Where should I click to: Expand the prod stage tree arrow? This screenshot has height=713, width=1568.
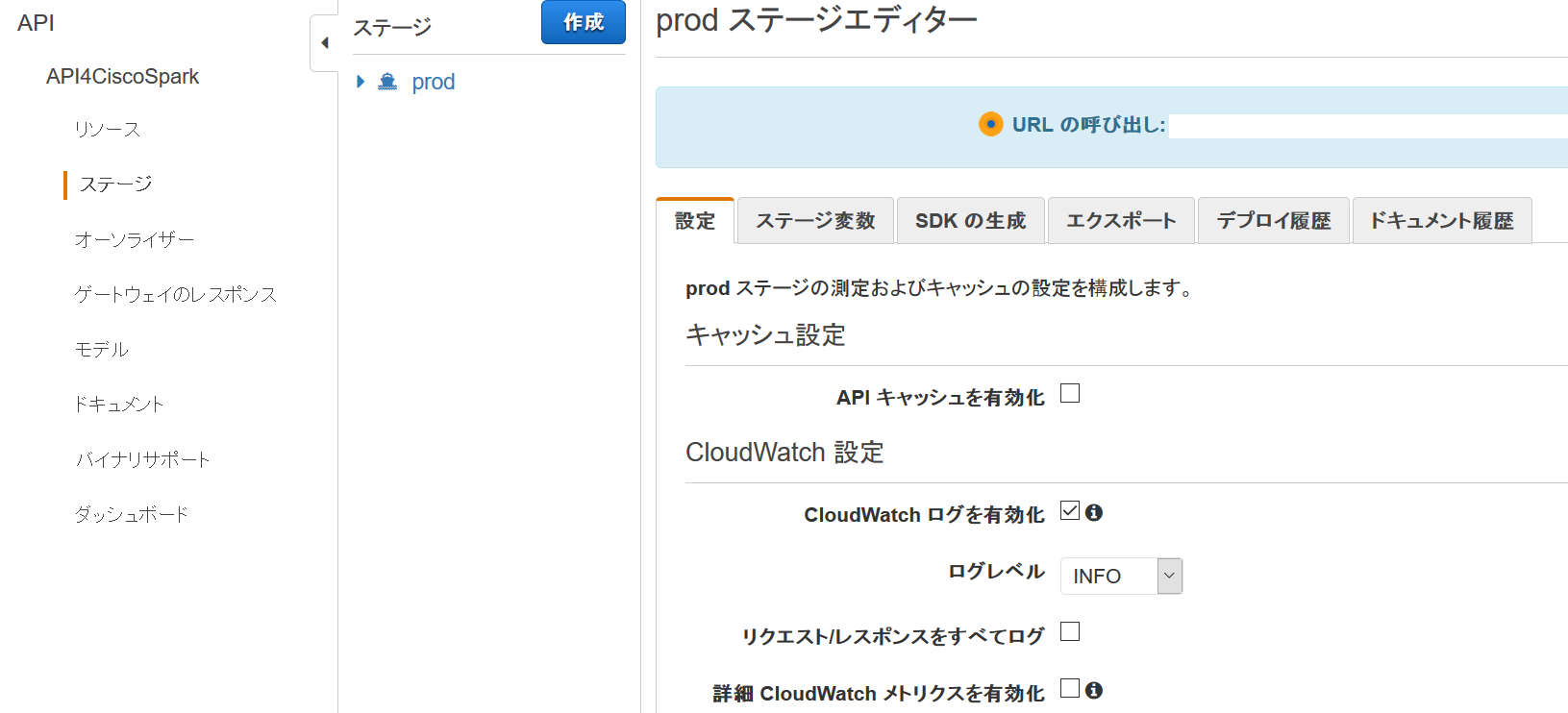[361, 82]
